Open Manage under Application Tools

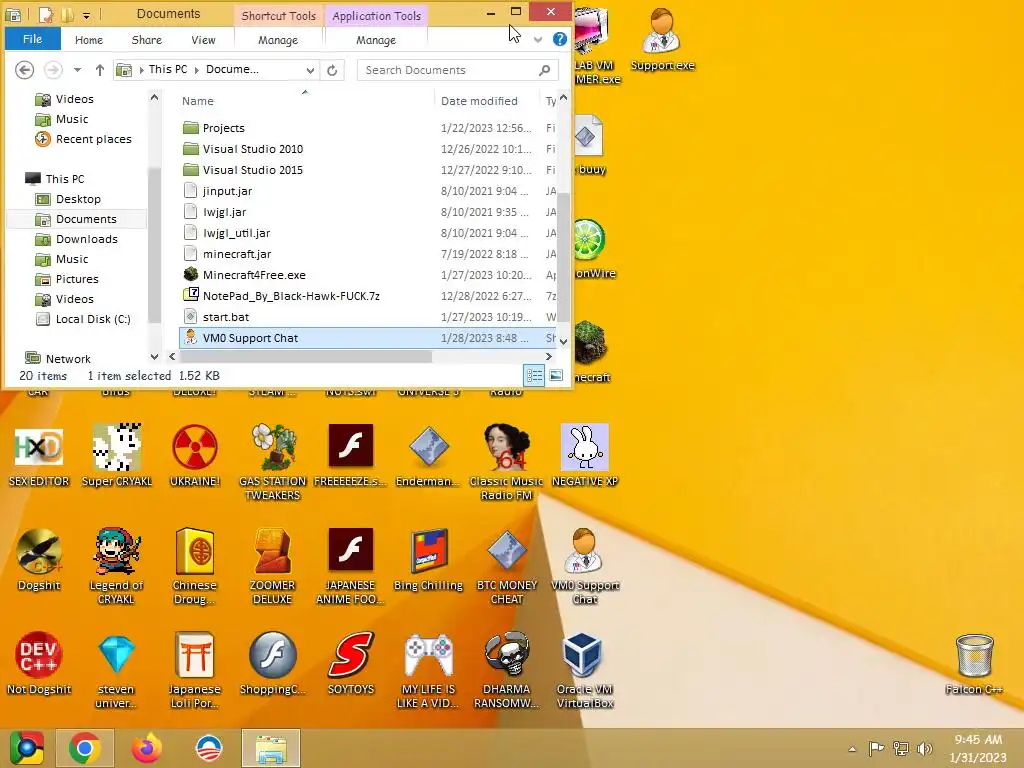point(376,40)
